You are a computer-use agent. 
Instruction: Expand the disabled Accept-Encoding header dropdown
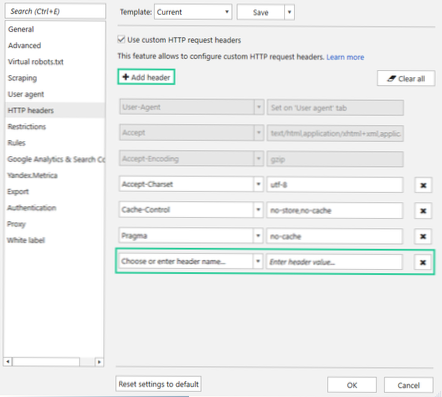(259, 158)
